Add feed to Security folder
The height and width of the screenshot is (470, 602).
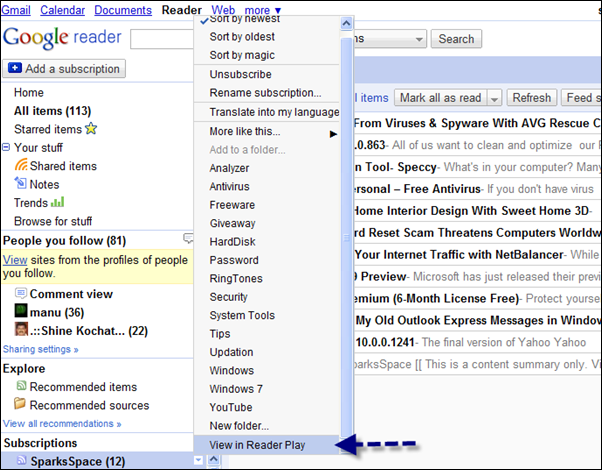point(228,297)
